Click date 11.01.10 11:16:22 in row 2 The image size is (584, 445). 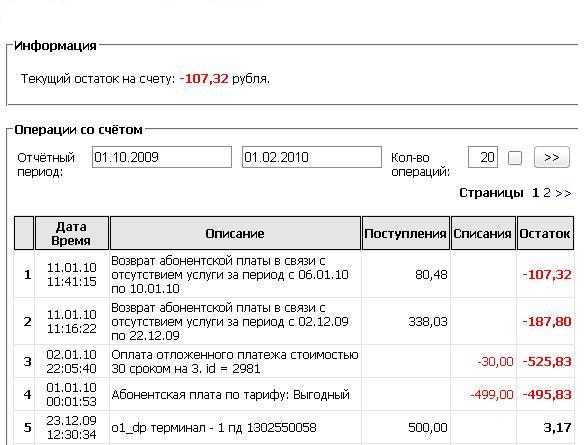coord(72,321)
